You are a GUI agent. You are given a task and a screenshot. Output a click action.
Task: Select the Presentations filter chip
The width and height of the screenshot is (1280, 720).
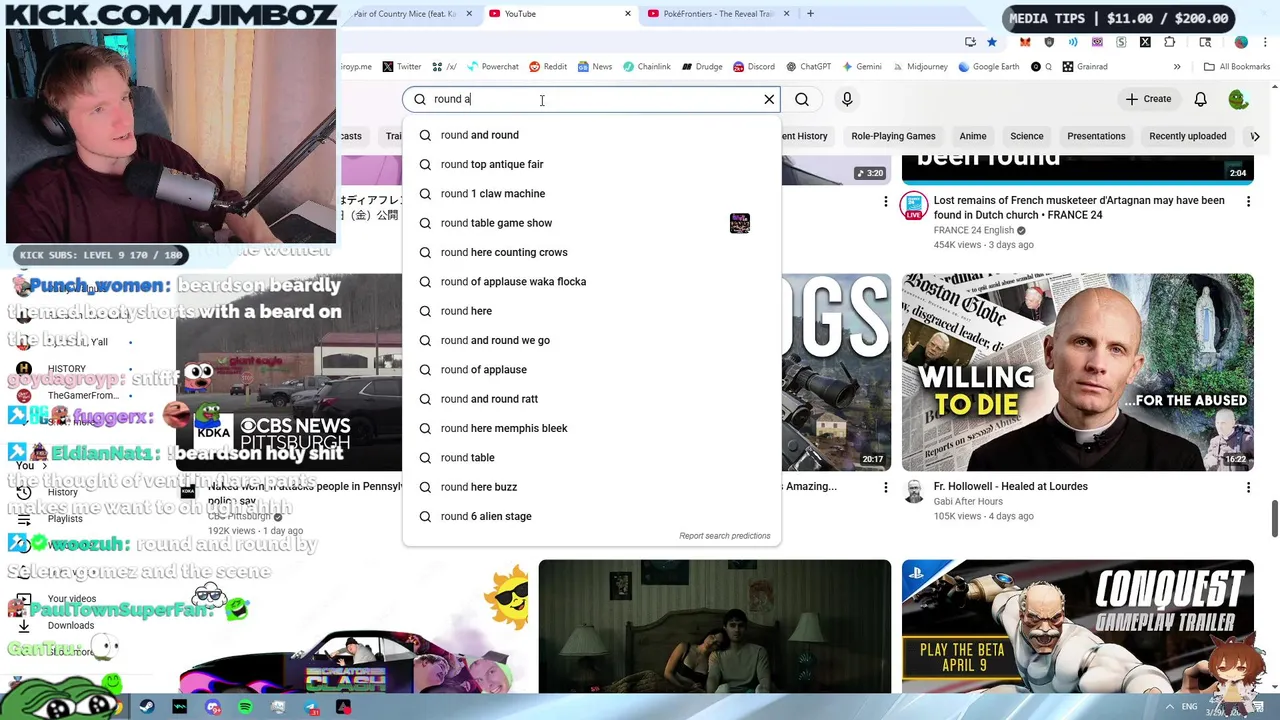1096,136
